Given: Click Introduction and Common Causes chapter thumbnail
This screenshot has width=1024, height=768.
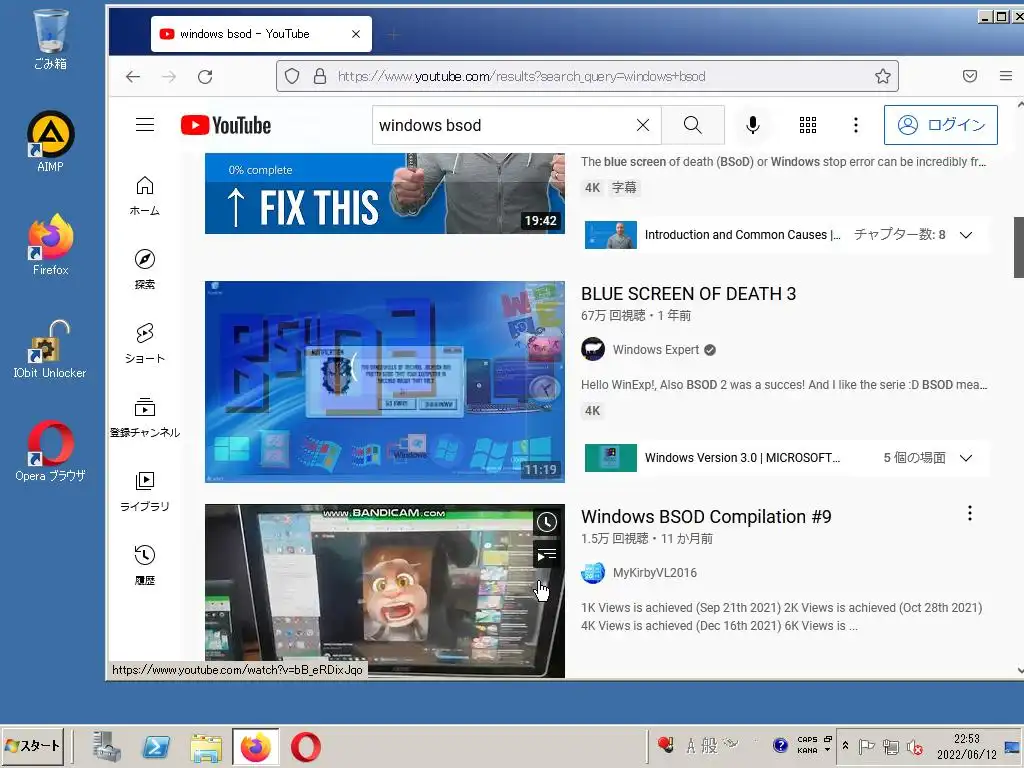Looking at the screenshot, I should tap(611, 234).
